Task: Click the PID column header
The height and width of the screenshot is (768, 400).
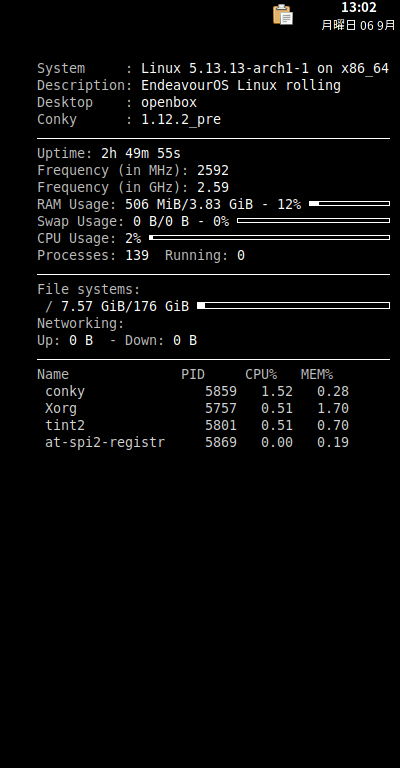Action: (193, 375)
